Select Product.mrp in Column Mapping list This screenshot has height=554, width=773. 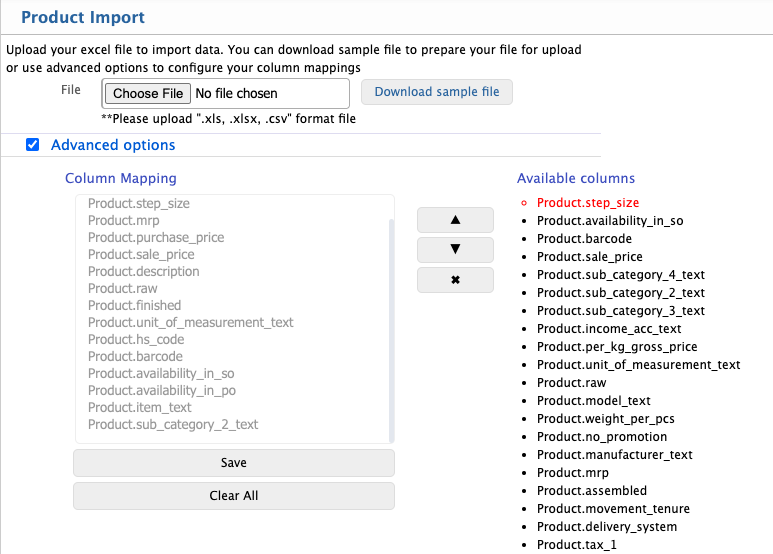click(124, 220)
